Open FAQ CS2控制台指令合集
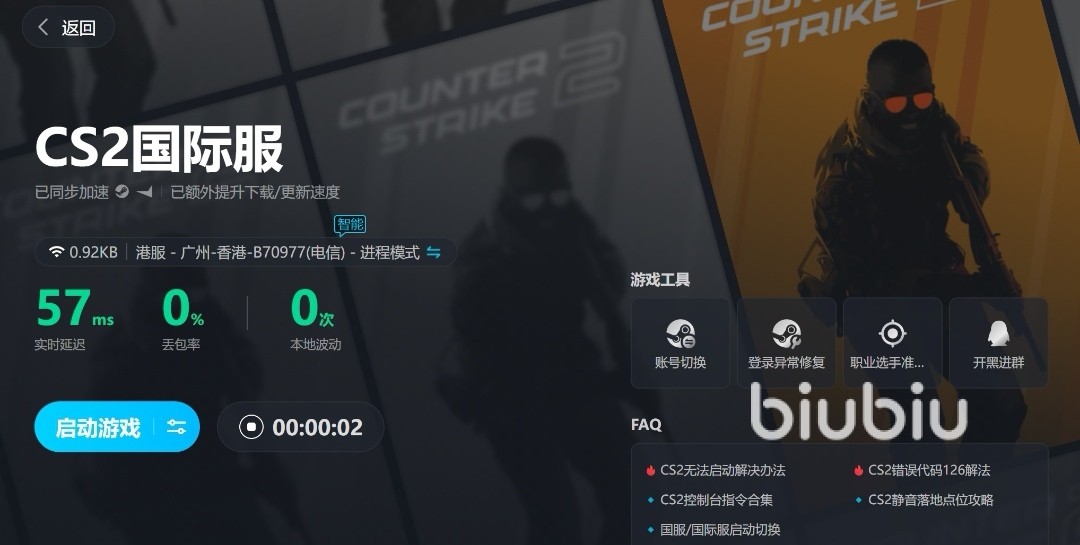The width and height of the screenshot is (1080, 545). pos(716,500)
